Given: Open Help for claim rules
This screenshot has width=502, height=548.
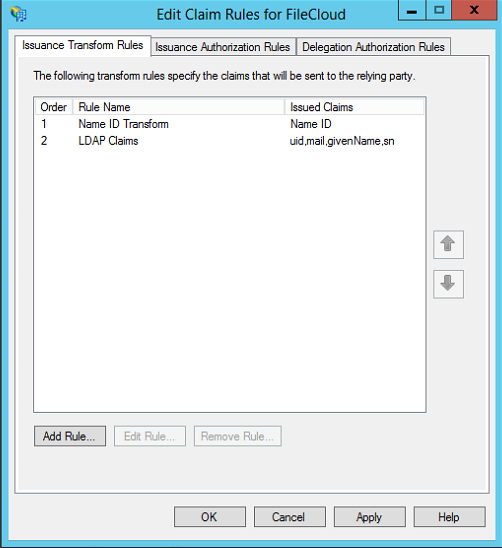Looking at the screenshot, I should 450,517.
